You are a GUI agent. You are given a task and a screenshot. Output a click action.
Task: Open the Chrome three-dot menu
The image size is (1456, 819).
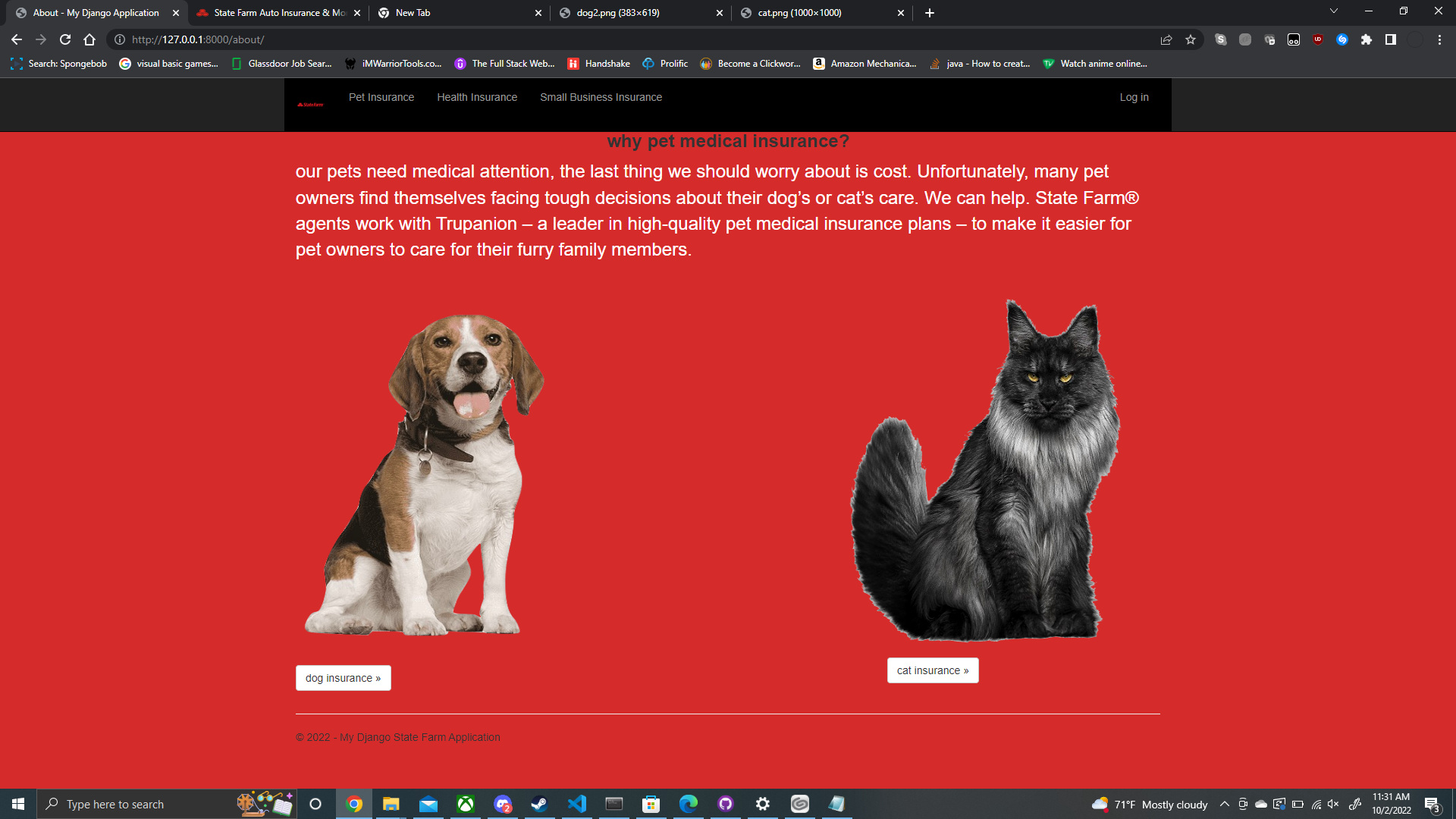click(1439, 39)
